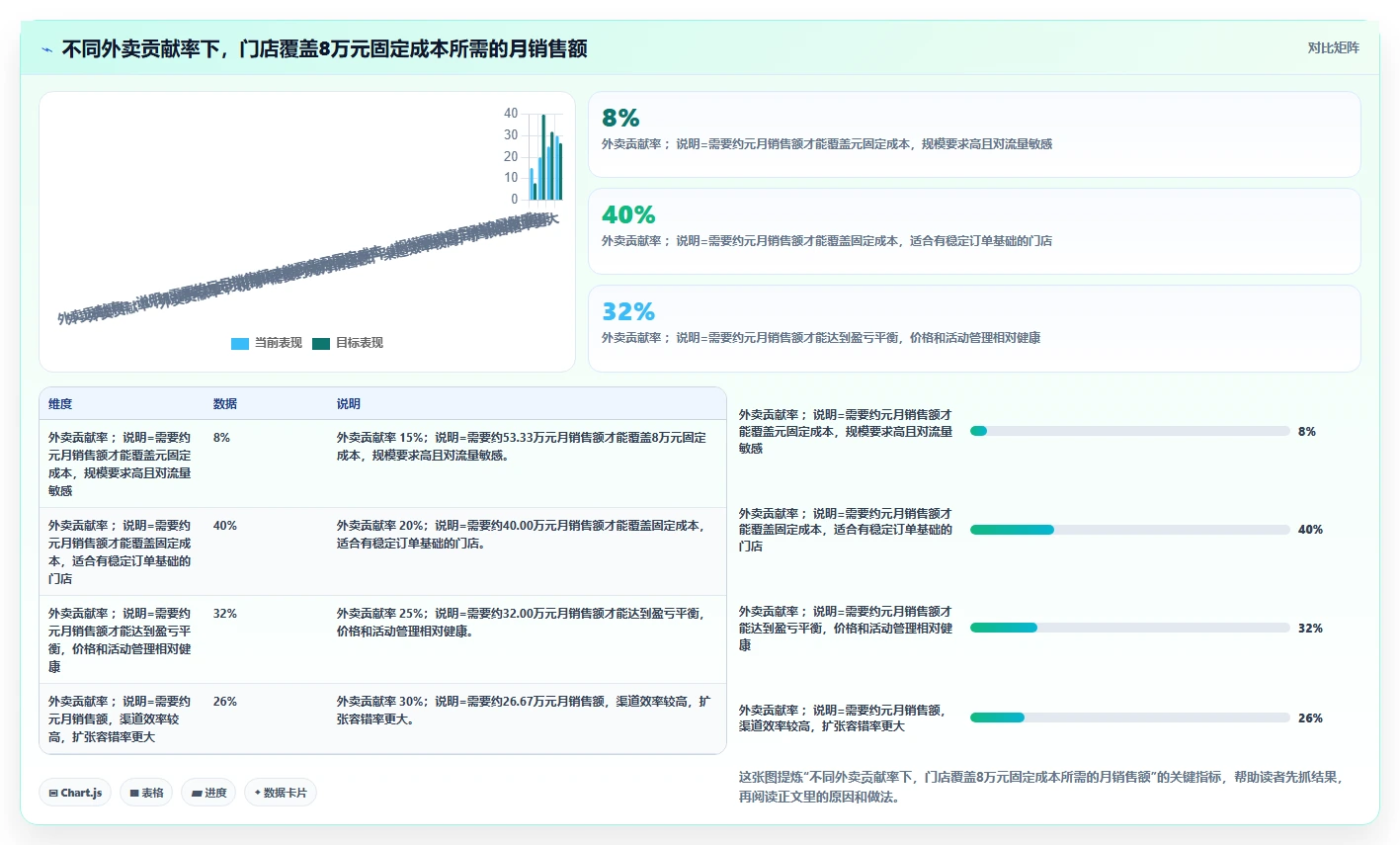Click the footer summary text starting 这张图提炼
This screenshot has height=845, width=1400.
(x=1041, y=788)
